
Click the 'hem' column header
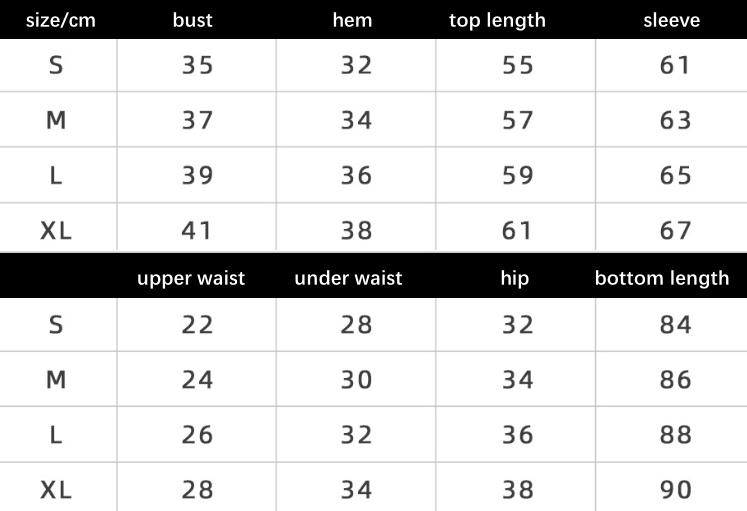point(352,20)
